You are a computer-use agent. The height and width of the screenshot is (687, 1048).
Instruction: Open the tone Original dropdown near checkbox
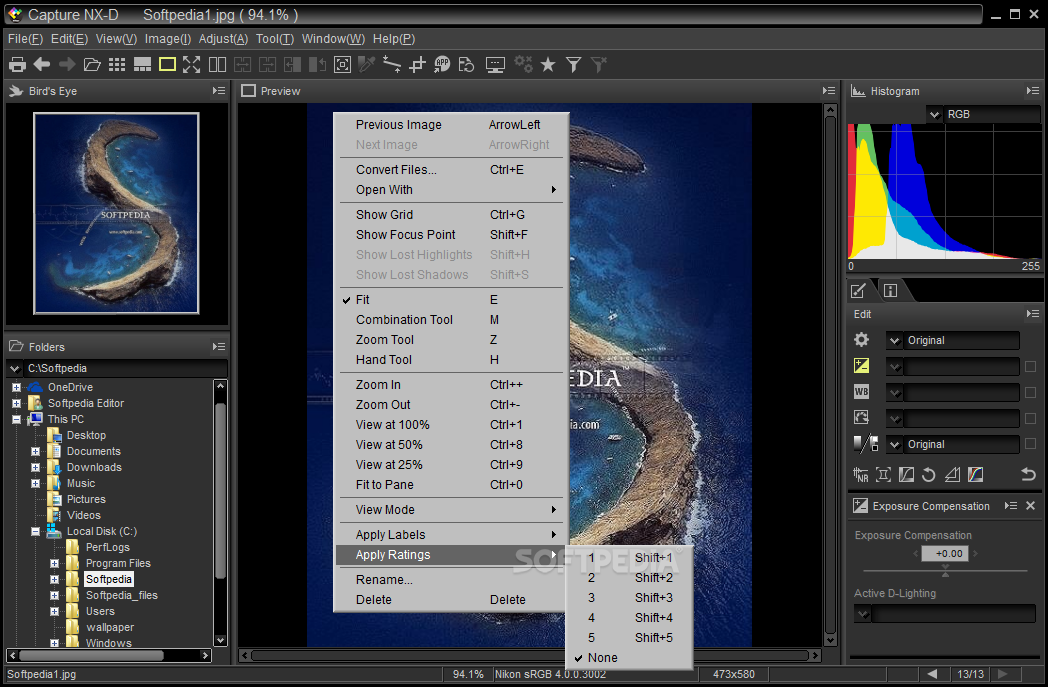[x=894, y=444]
